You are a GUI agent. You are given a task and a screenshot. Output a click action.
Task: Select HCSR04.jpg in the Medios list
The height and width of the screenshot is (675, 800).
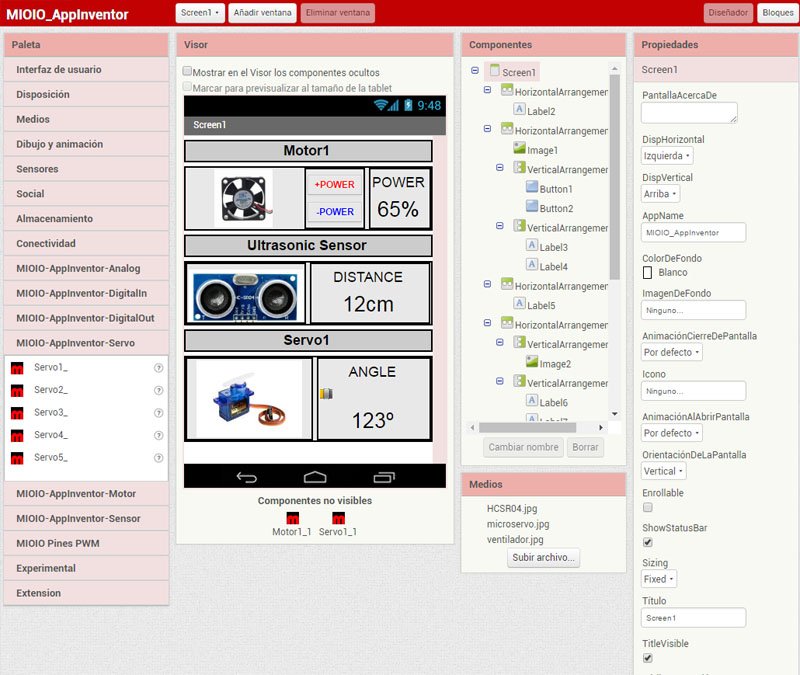(512, 508)
